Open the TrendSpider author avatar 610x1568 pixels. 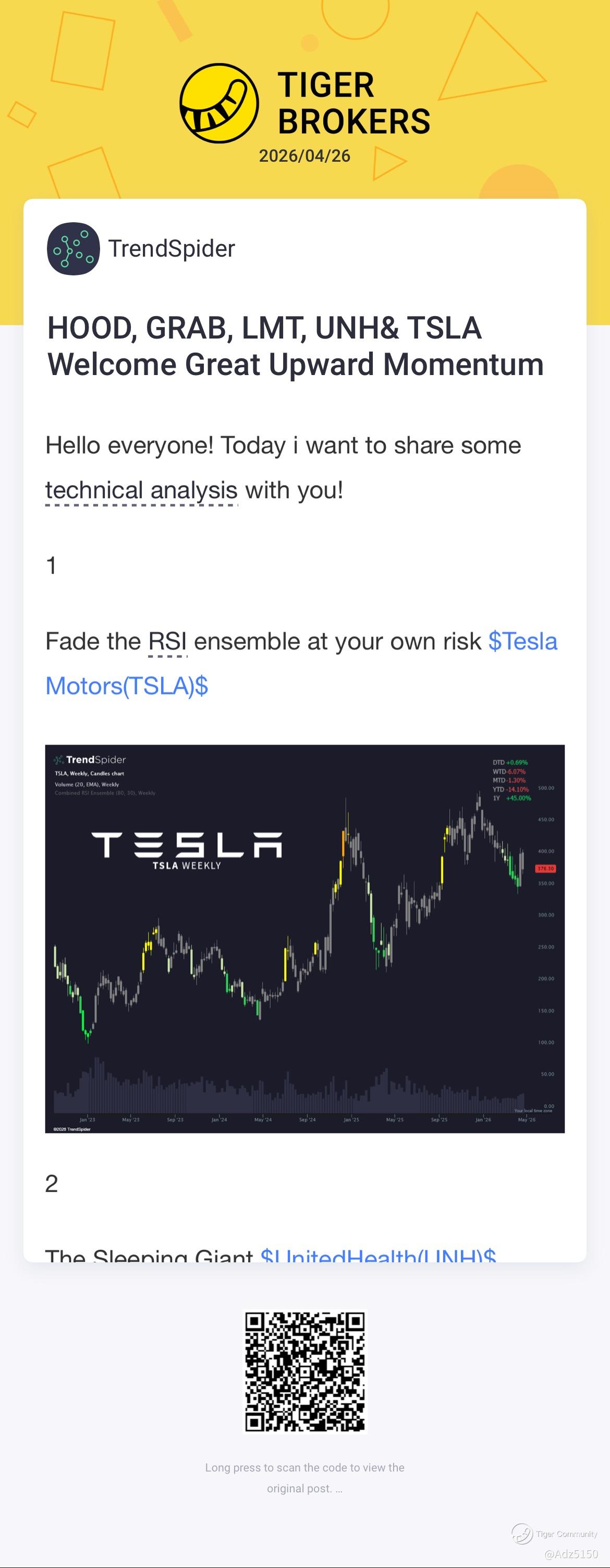[x=73, y=248]
